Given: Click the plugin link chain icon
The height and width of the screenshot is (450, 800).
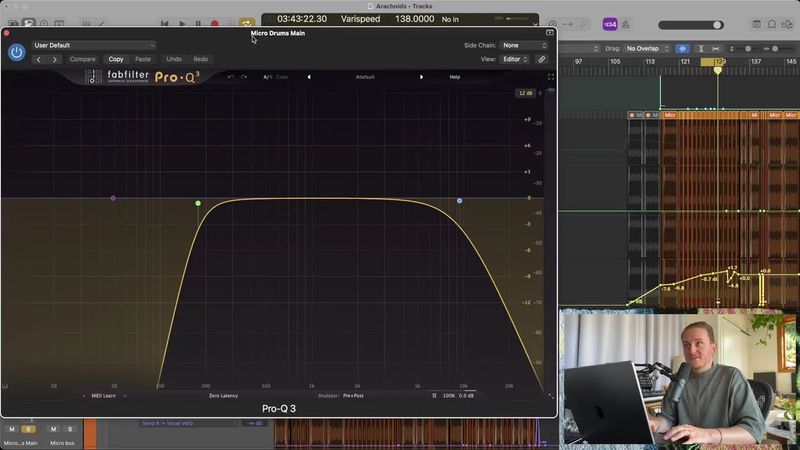Looking at the screenshot, I should tap(542, 59).
